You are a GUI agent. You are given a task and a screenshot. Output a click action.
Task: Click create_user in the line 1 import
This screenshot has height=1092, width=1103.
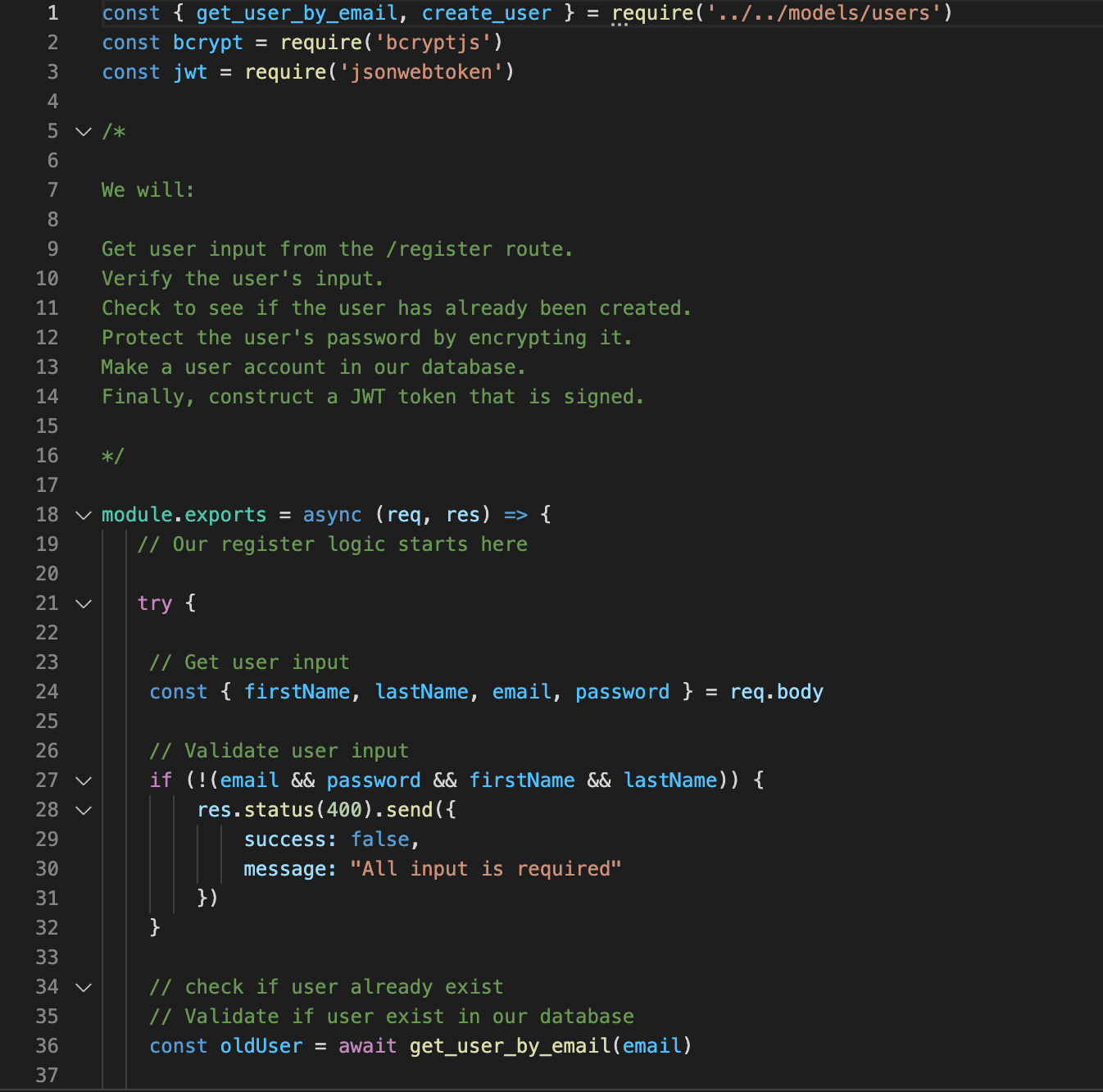pos(487,13)
